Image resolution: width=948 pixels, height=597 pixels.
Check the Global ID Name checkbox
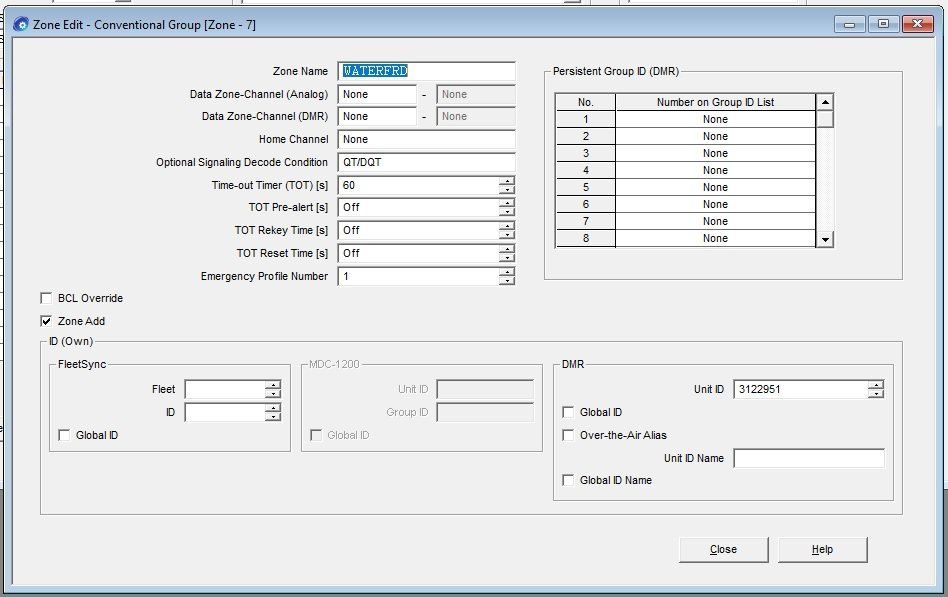(x=568, y=480)
